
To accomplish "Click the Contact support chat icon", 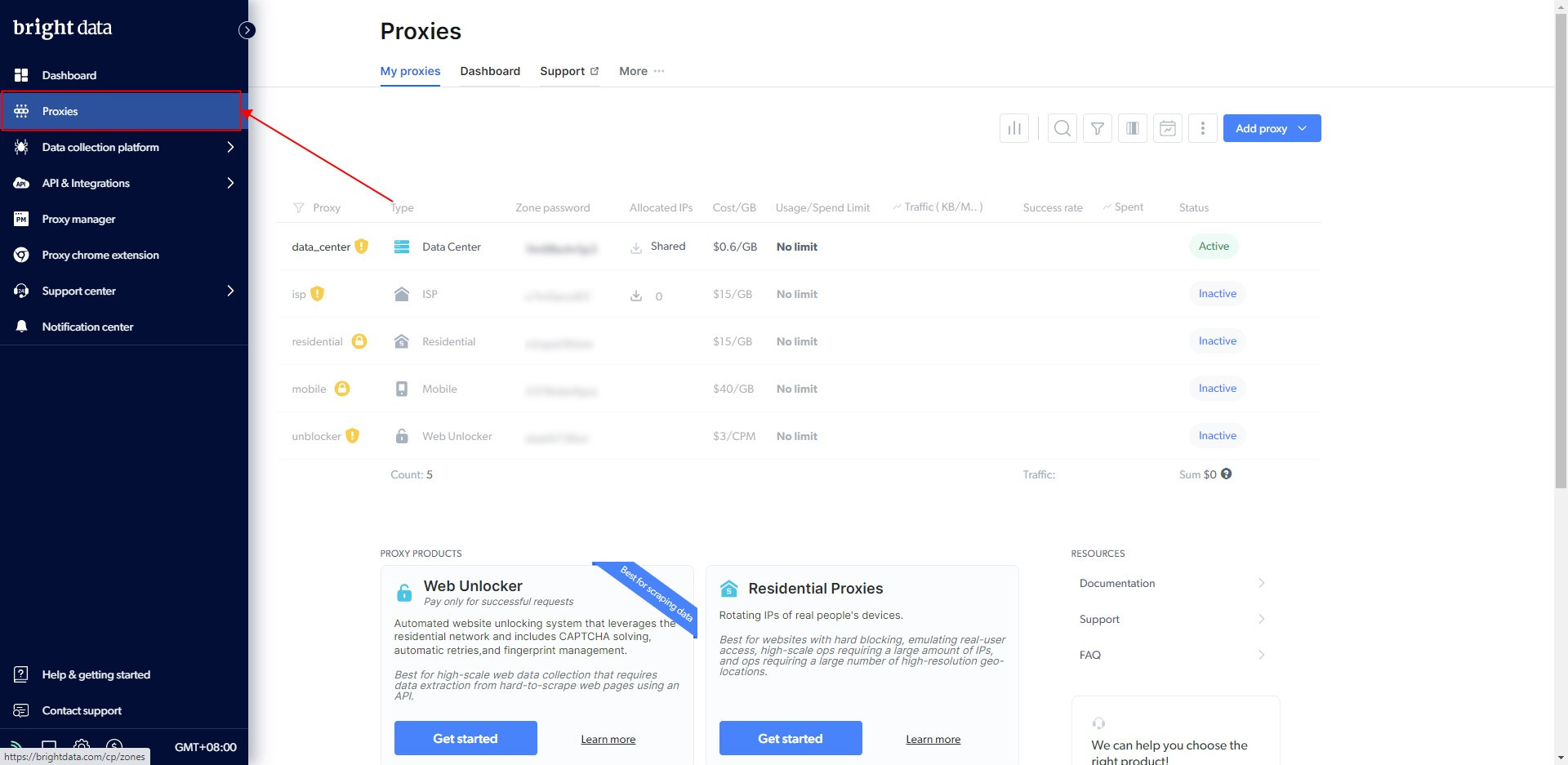I will (21, 710).
